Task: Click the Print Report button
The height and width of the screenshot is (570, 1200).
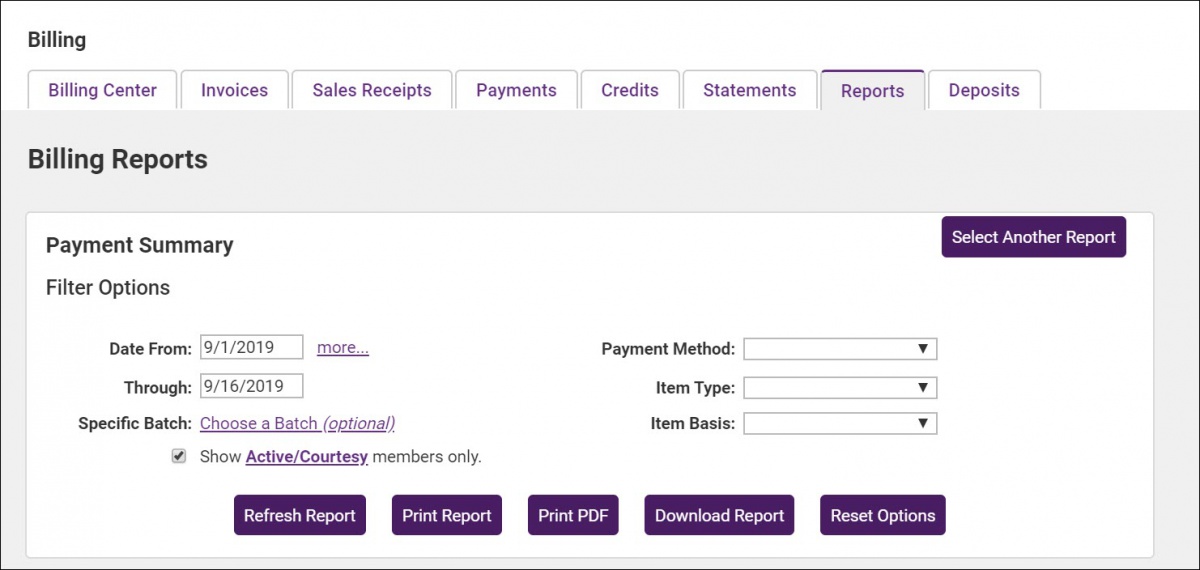Action: (446, 516)
